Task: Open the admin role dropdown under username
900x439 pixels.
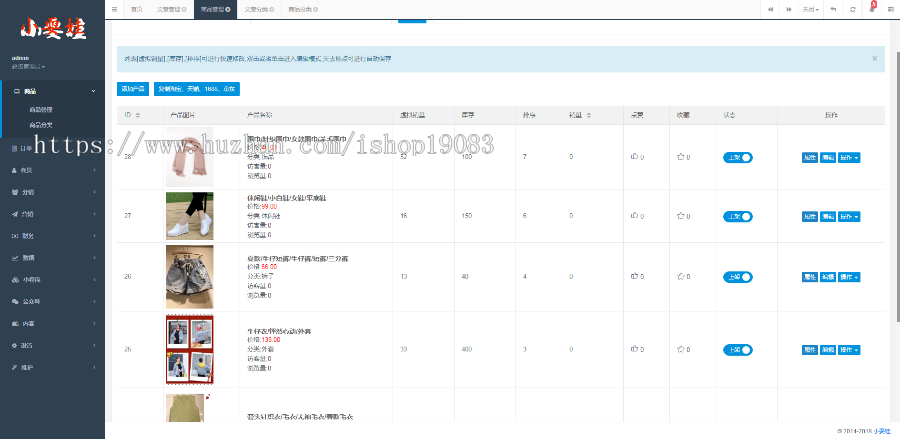Action: pos(28,67)
